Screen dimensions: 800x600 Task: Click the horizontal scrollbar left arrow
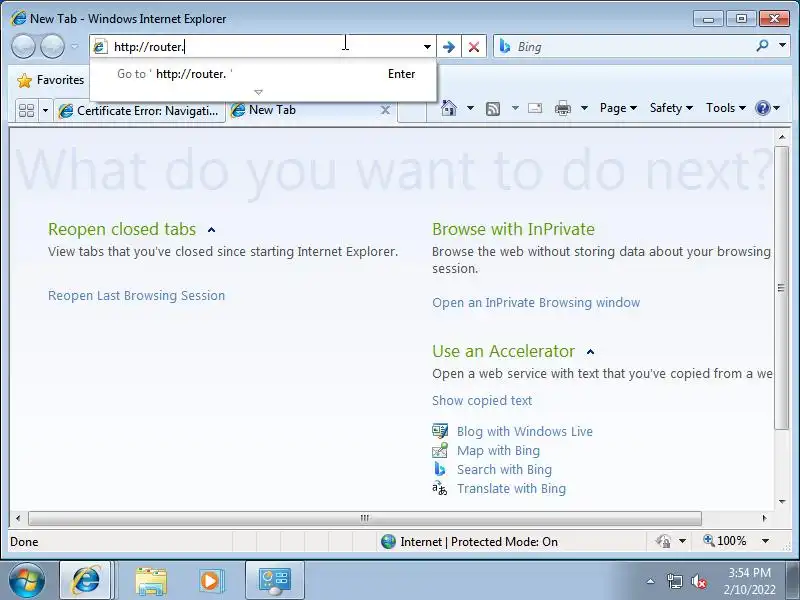click(x=18, y=518)
